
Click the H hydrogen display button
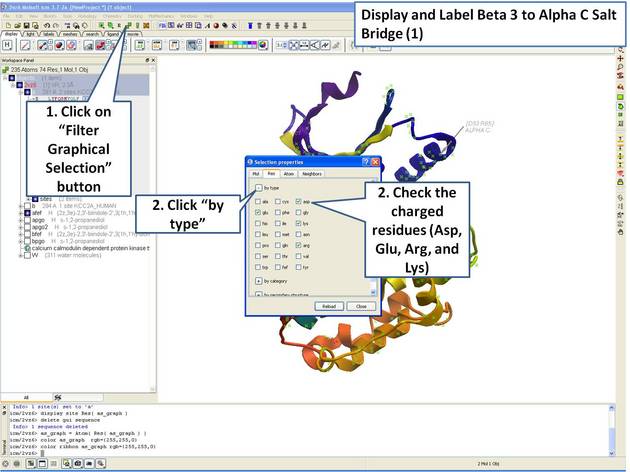(x=7, y=45)
